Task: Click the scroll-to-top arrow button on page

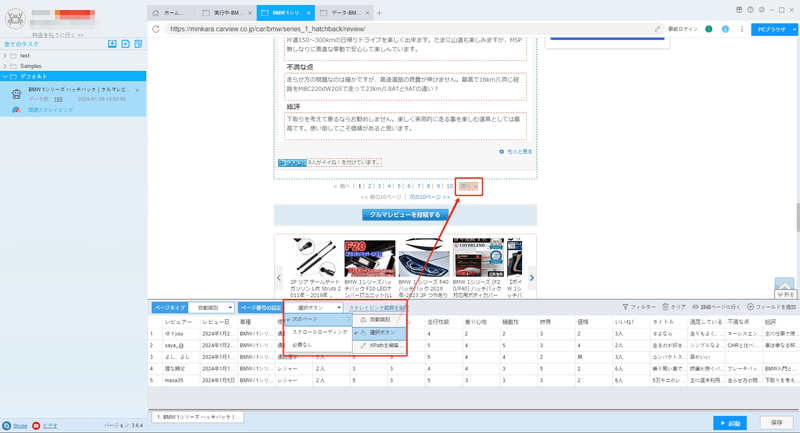Action: [785, 284]
